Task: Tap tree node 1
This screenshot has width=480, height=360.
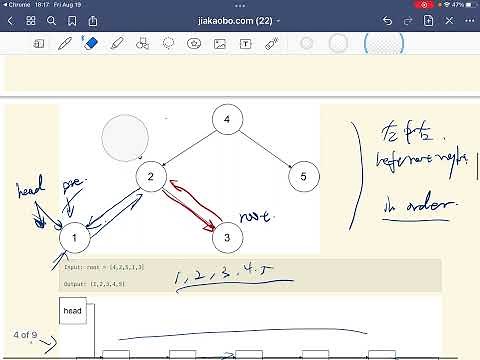Action: point(75,238)
